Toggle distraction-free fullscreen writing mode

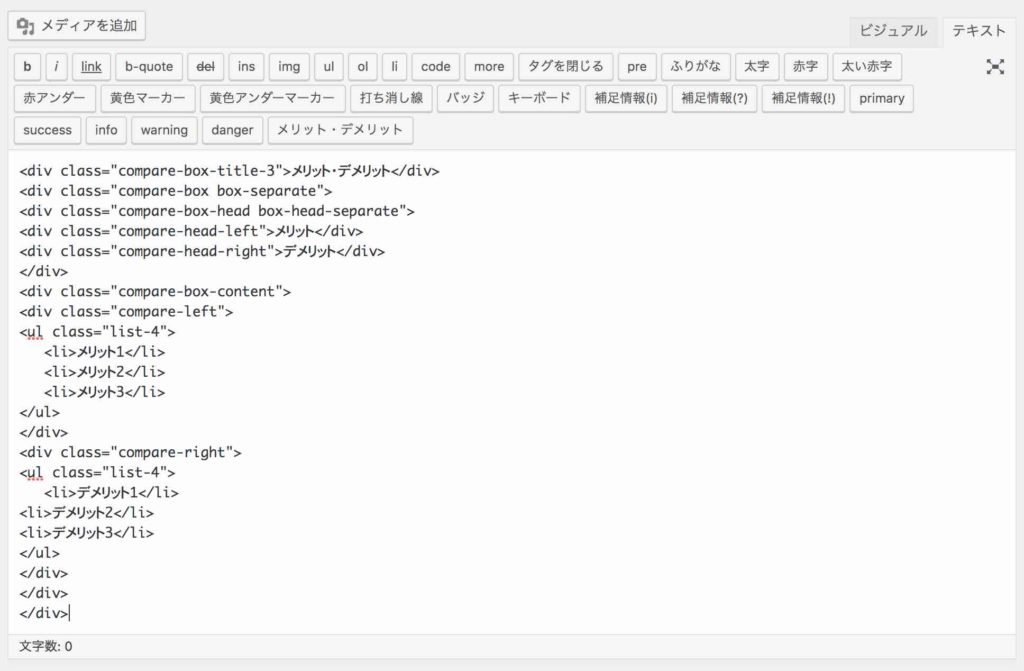pos(996,67)
